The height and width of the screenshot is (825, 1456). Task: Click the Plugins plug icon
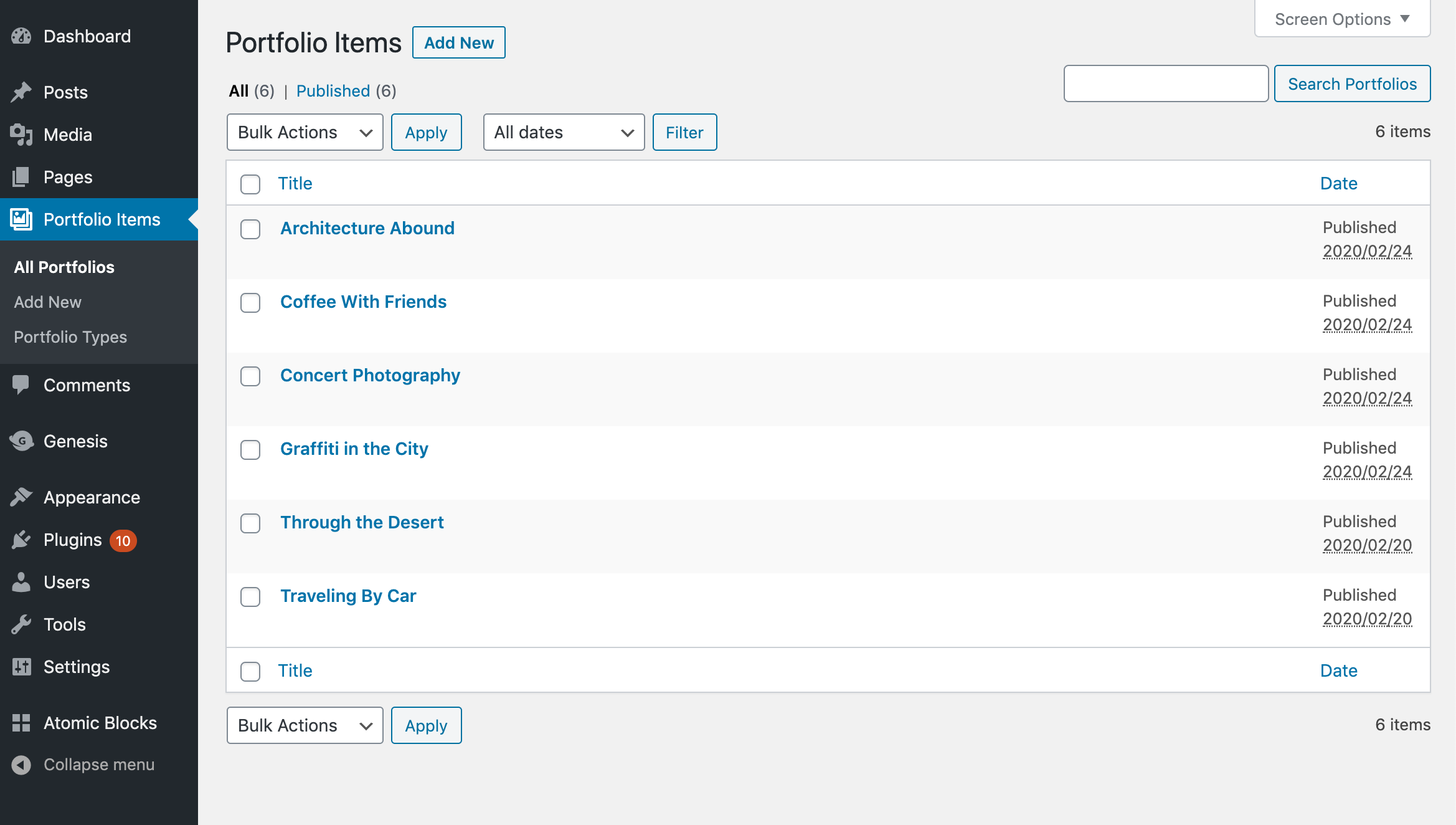point(21,540)
